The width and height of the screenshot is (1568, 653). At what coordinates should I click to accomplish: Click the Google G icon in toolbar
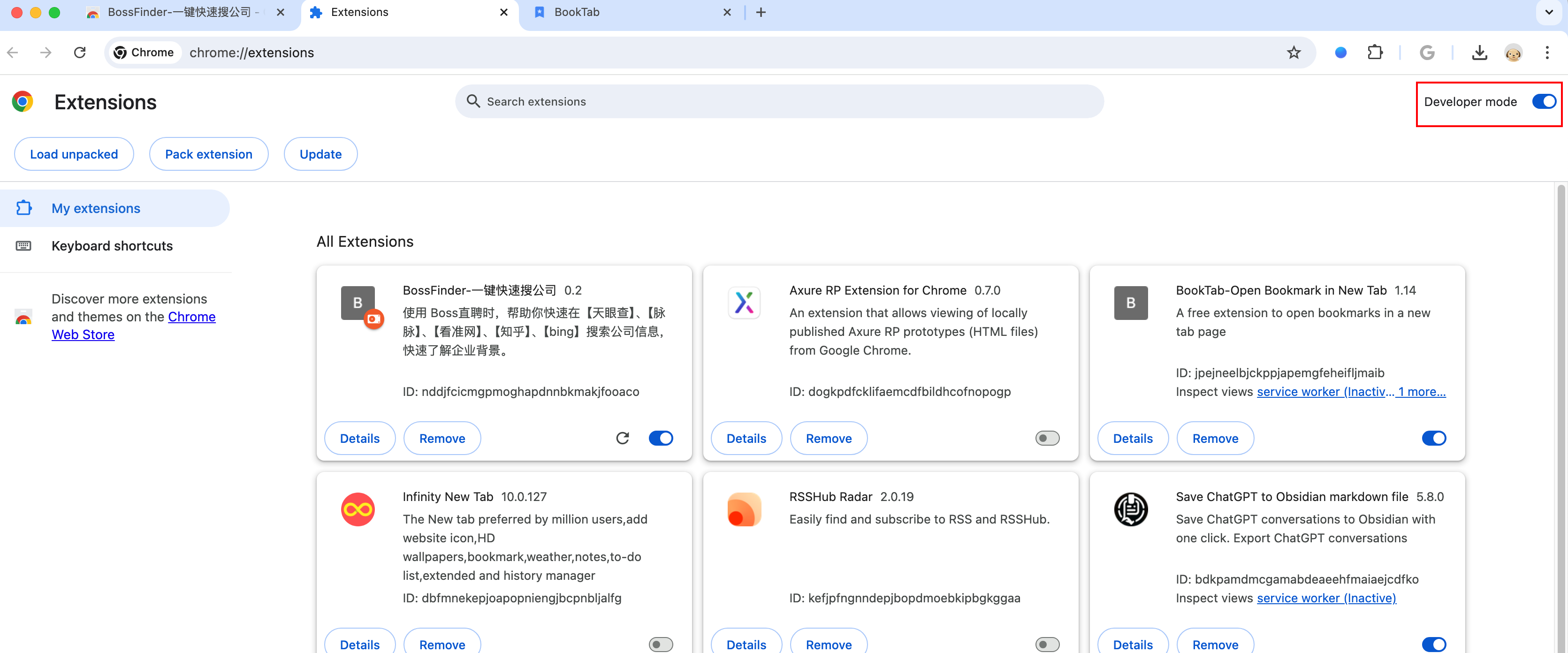(1427, 53)
